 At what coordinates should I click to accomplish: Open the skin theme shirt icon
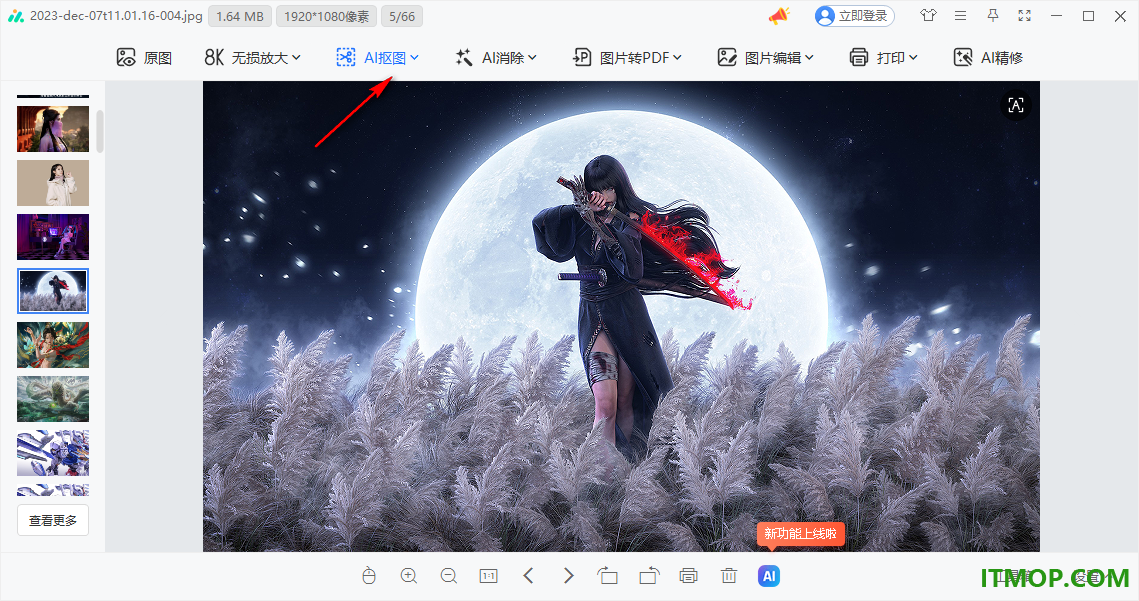(x=928, y=15)
